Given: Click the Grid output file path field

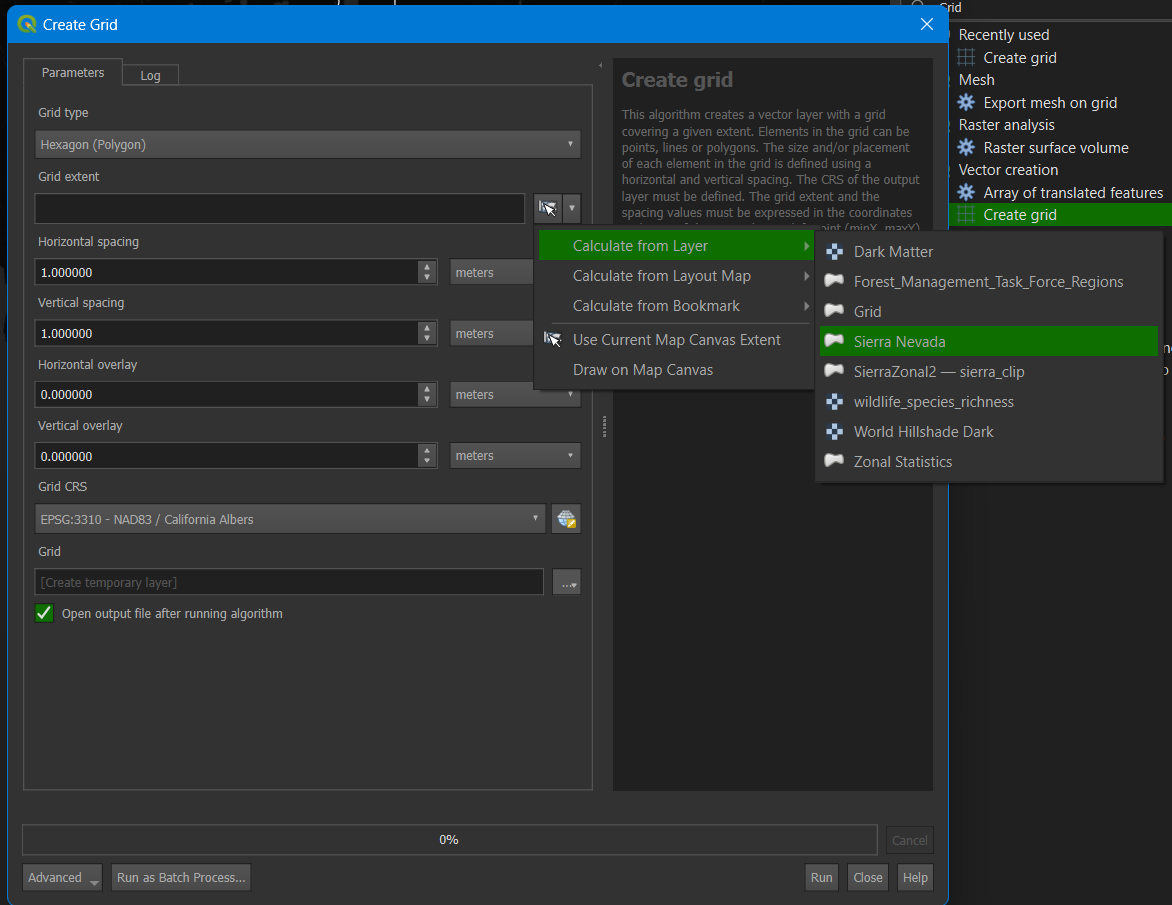Looking at the screenshot, I should tap(290, 581).
